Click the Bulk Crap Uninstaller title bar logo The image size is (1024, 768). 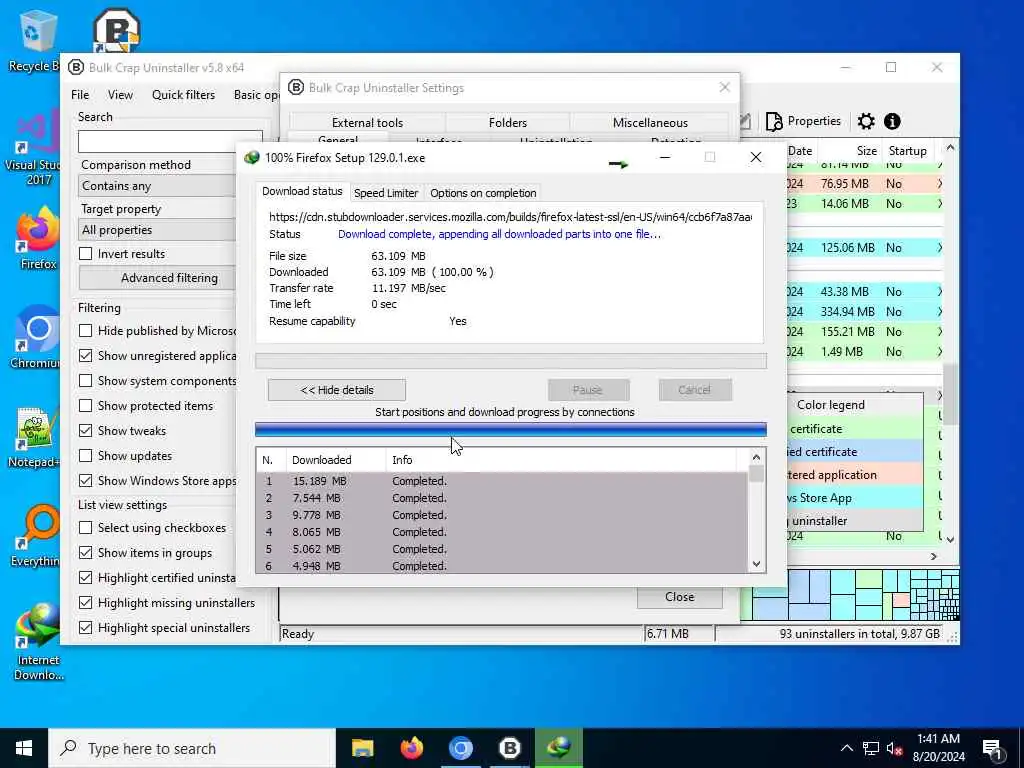pos(76,68)
